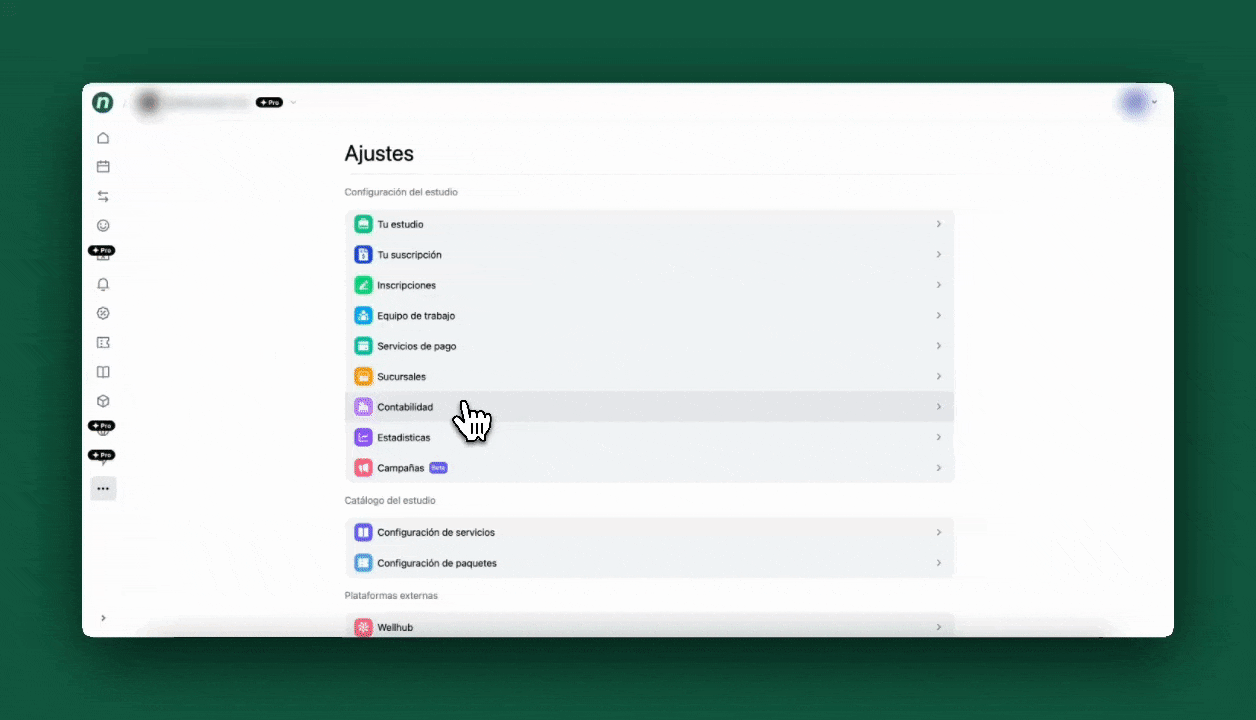Click the Equipo de trabajo row icon

pyautogui.click(x=363, y=316)
